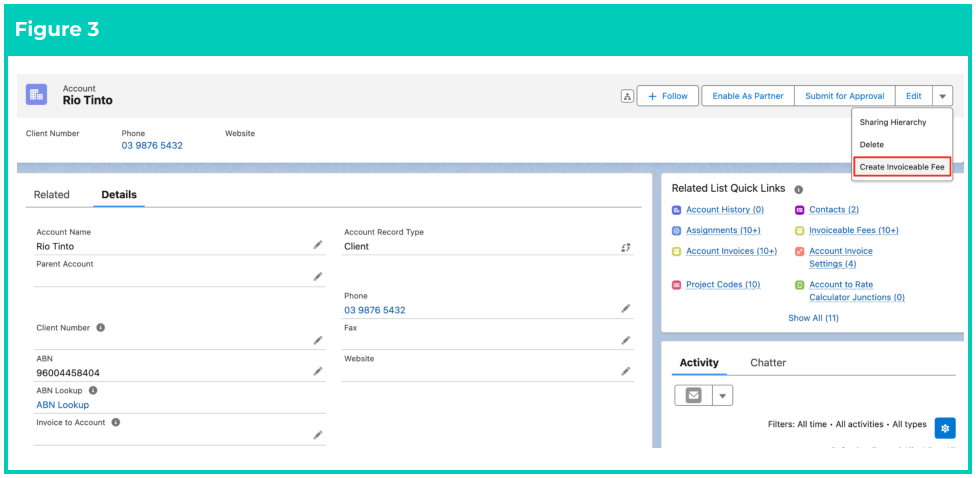976x478 pixels.
Task: Click the Project Codes list icon
Action: (x=677, y=285)
